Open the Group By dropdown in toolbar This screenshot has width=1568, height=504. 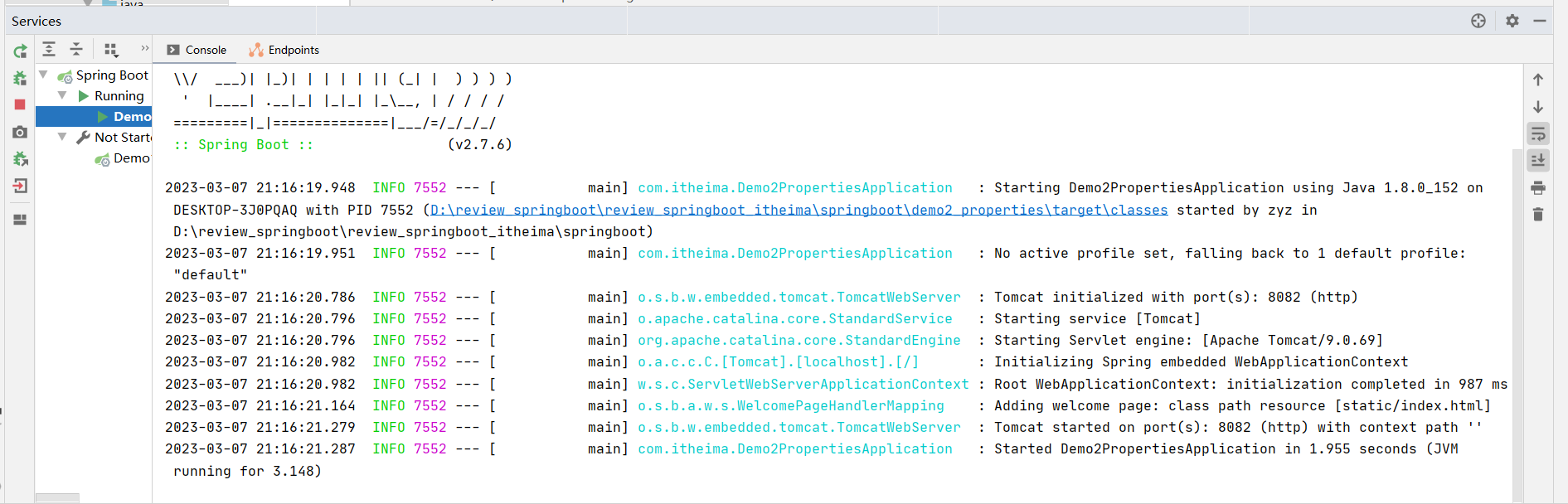coord(111,50)
